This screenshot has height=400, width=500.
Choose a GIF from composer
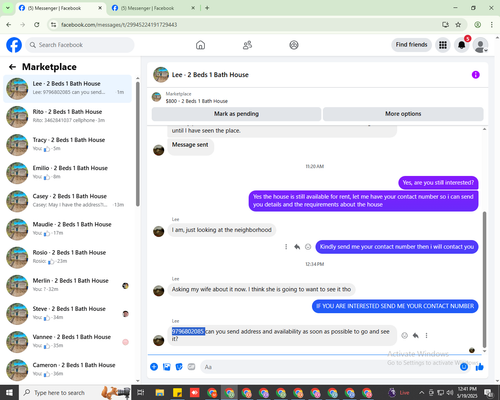[191, 367]
